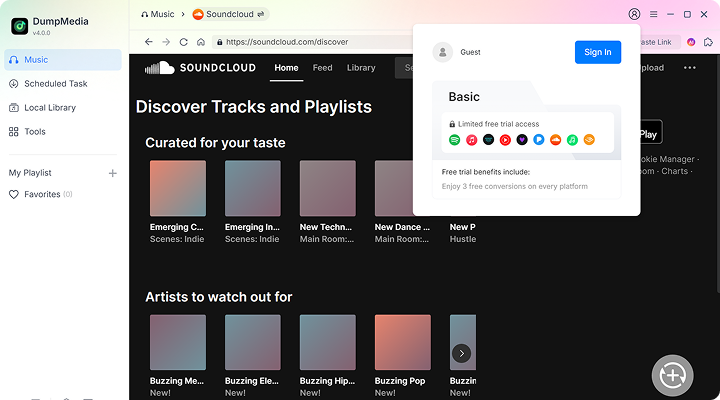
Task: Open the Buzzing Pop playlist thumbnail
Action: [x=403, y=342]
